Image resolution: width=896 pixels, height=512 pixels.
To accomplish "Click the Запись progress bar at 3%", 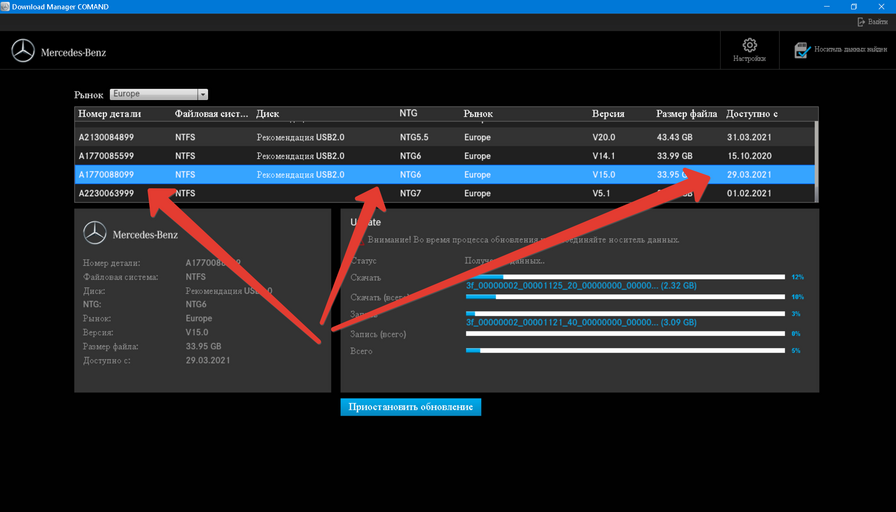I will 625,313.
